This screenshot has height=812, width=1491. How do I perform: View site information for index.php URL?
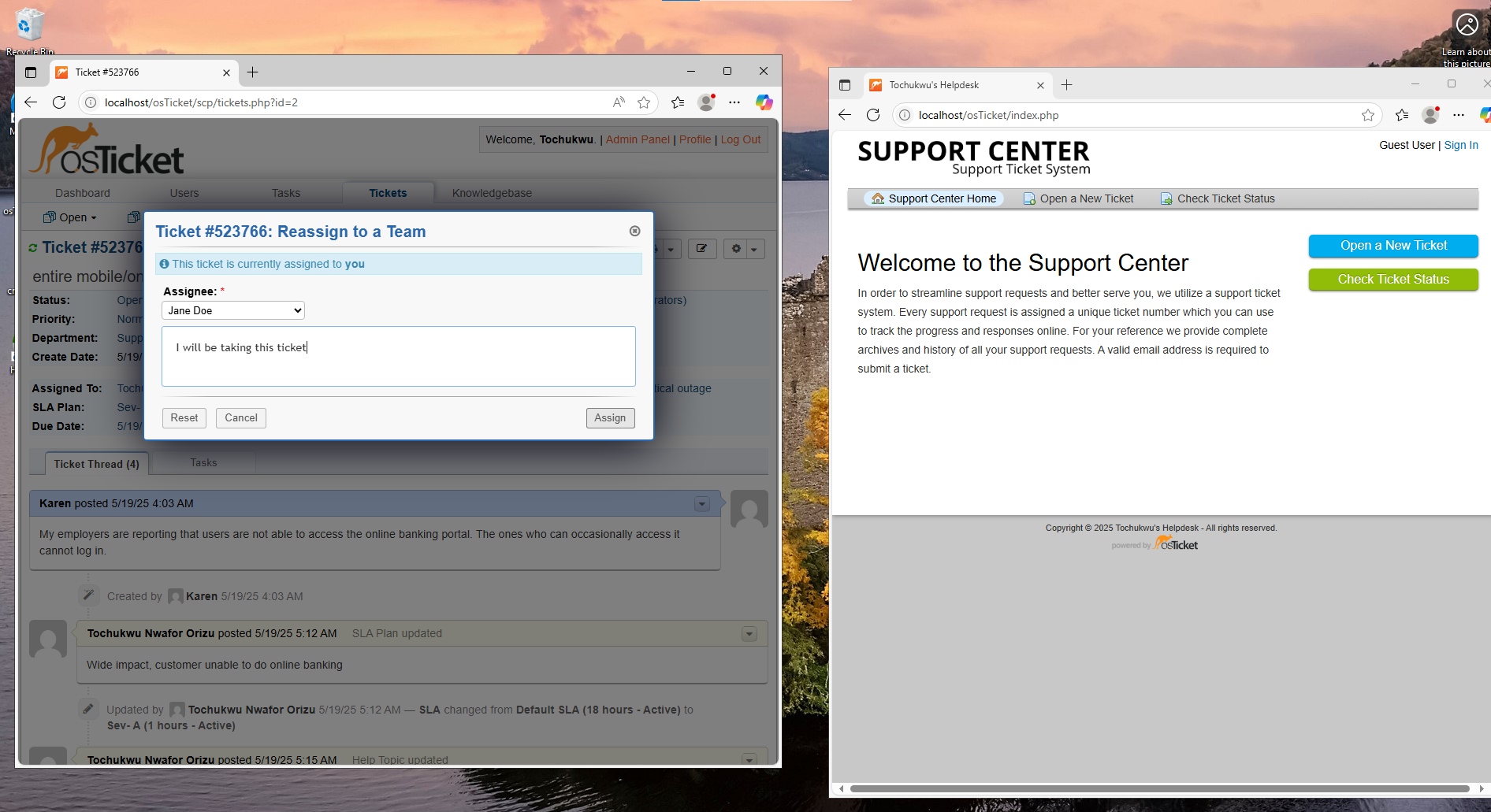905,115
